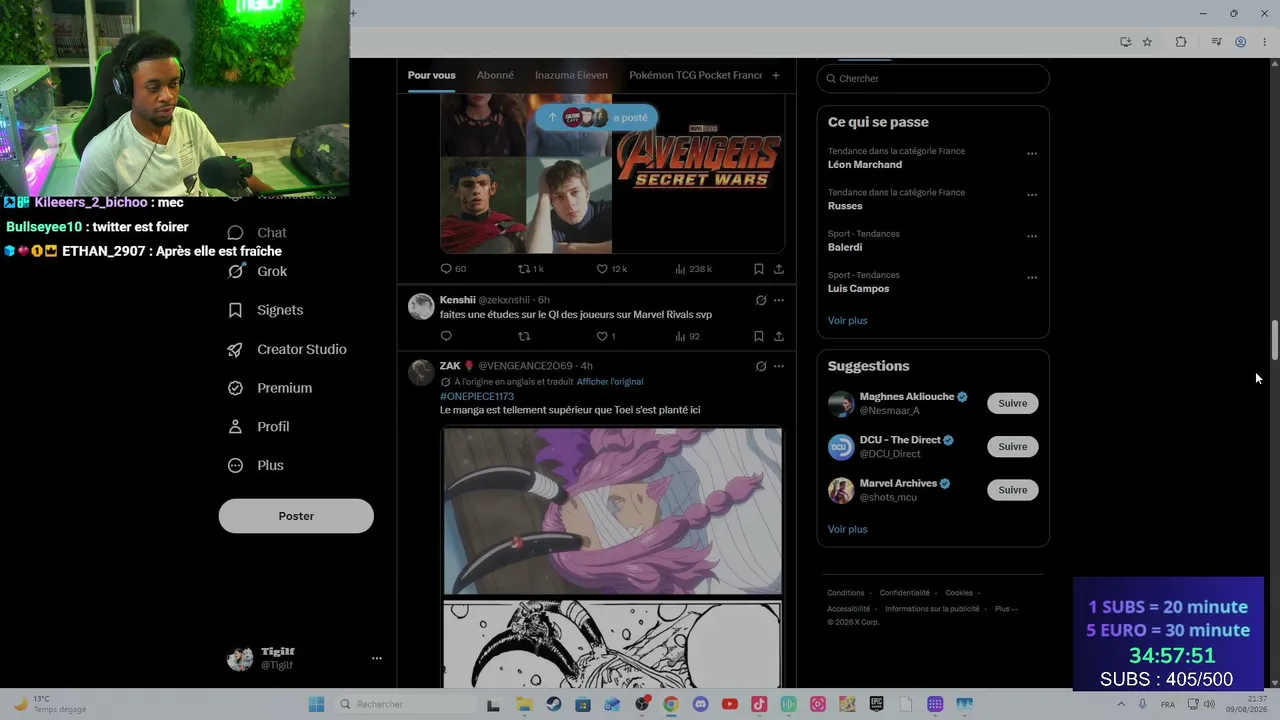Screen dimensions: 1280x720
Task: Open Creator Studio in the sidebar
Action: 287,350
